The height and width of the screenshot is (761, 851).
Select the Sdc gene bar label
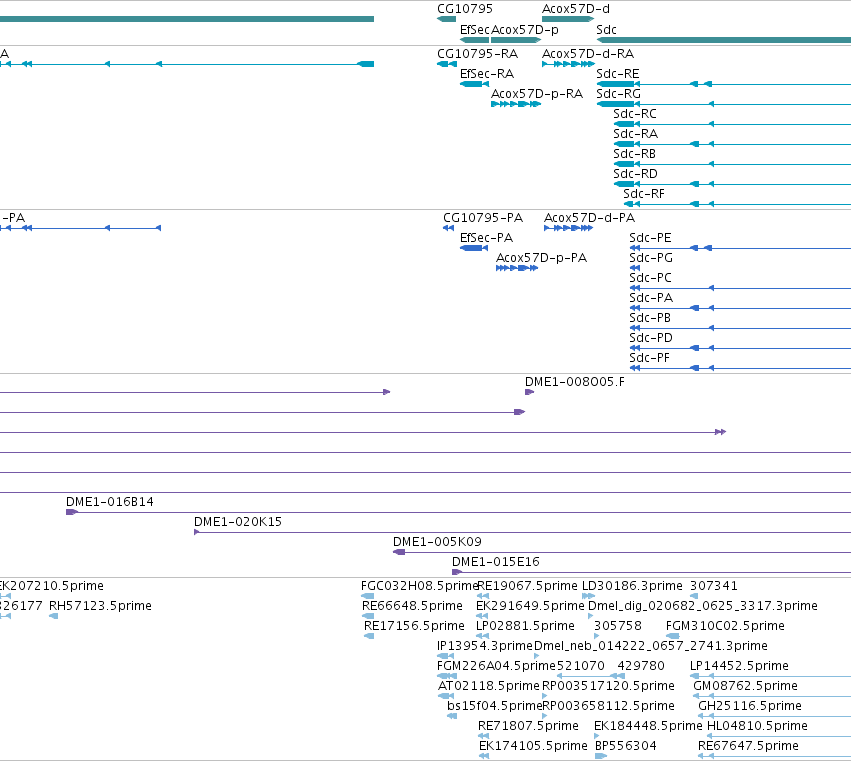point(606,30)
